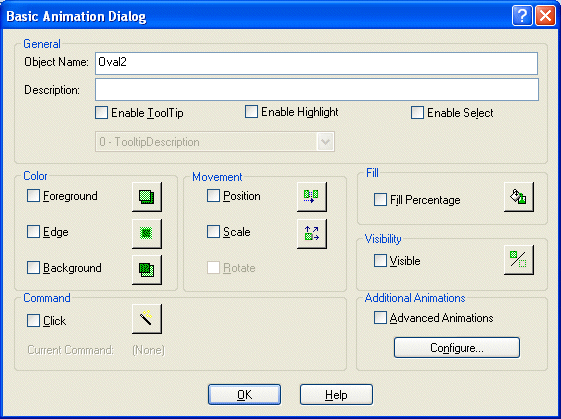Viewport: 561px width, 419px height.
Task: Enable the ToolTip checkbox
Action: coord(102,113)
